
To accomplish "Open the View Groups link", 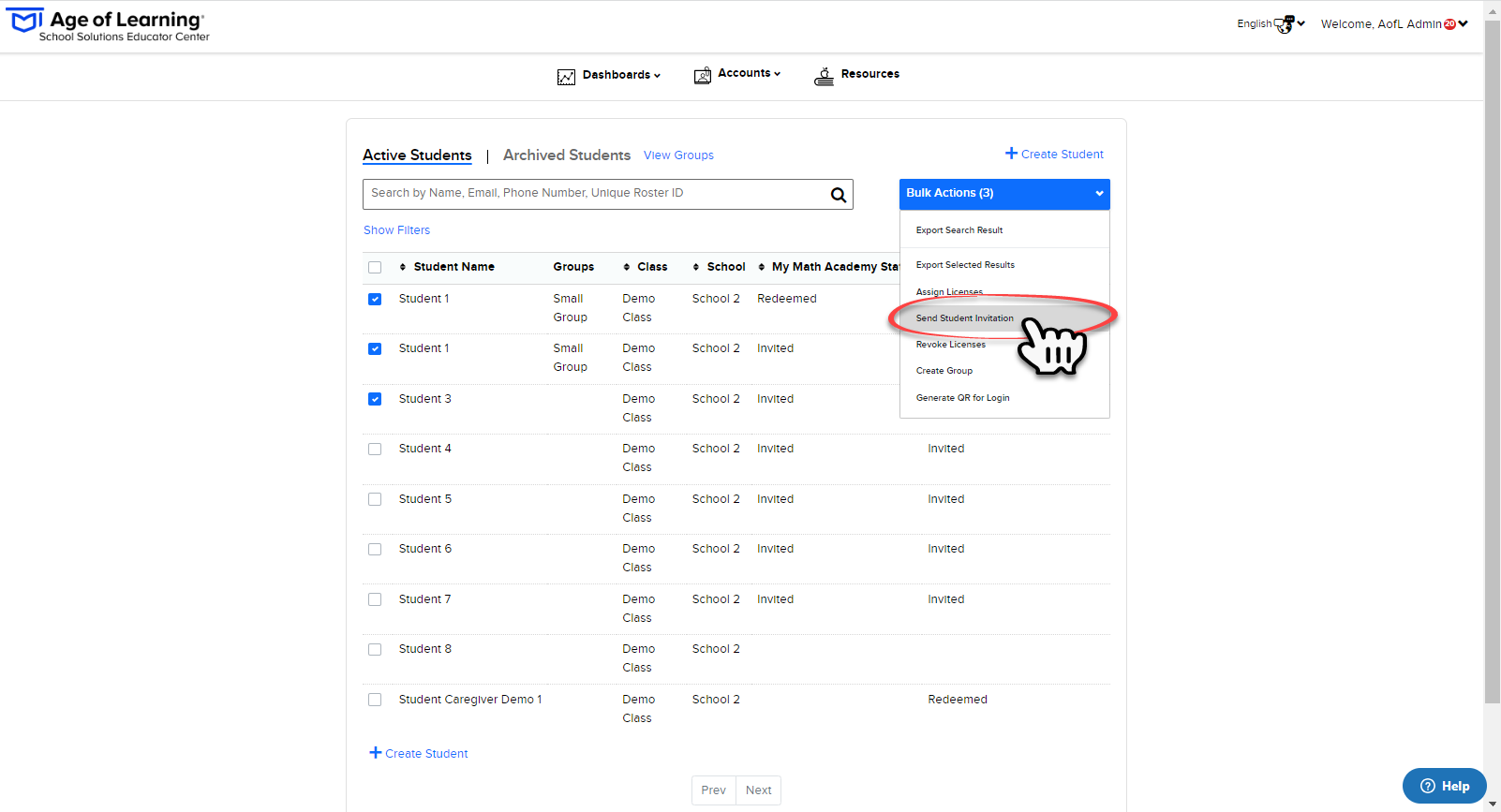I will [x=678, y=155].
